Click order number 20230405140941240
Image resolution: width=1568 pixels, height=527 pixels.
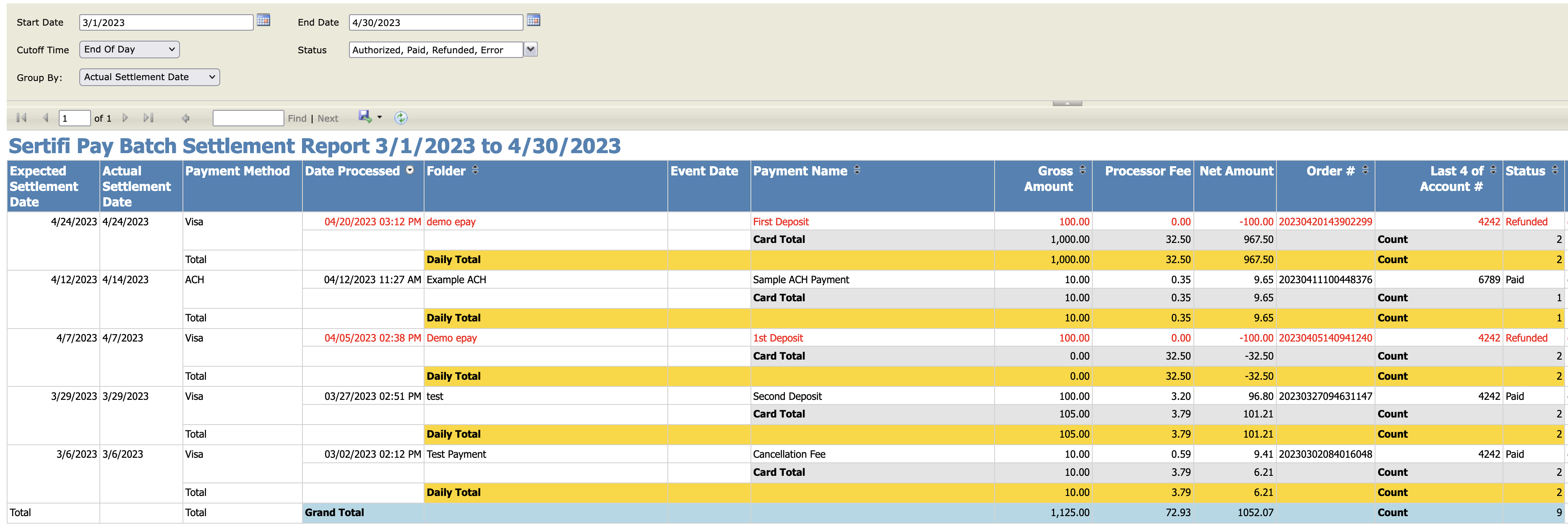coord(1325,338)
